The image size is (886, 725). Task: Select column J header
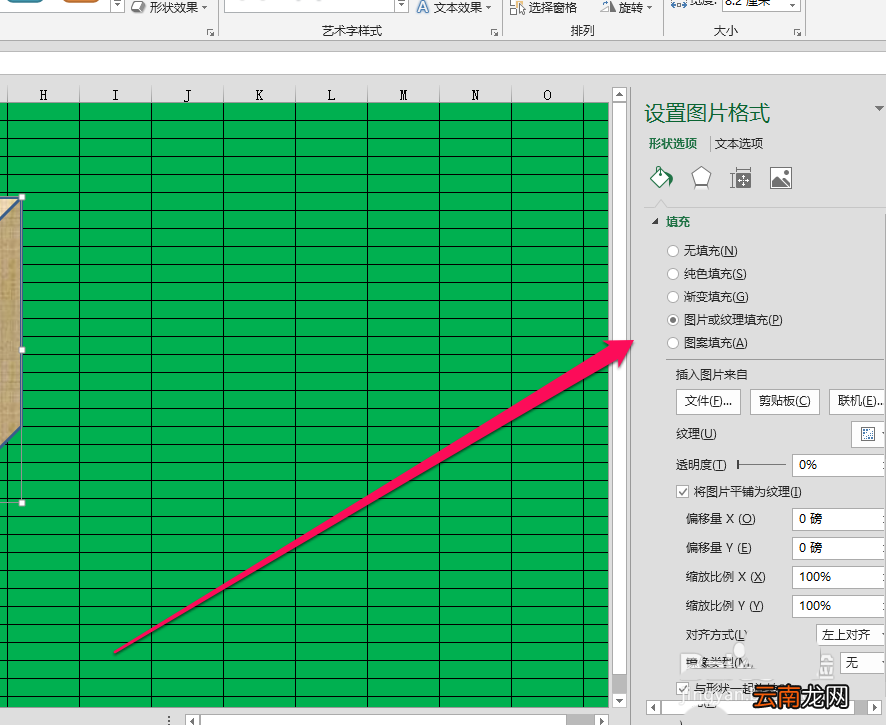point(188,94)
